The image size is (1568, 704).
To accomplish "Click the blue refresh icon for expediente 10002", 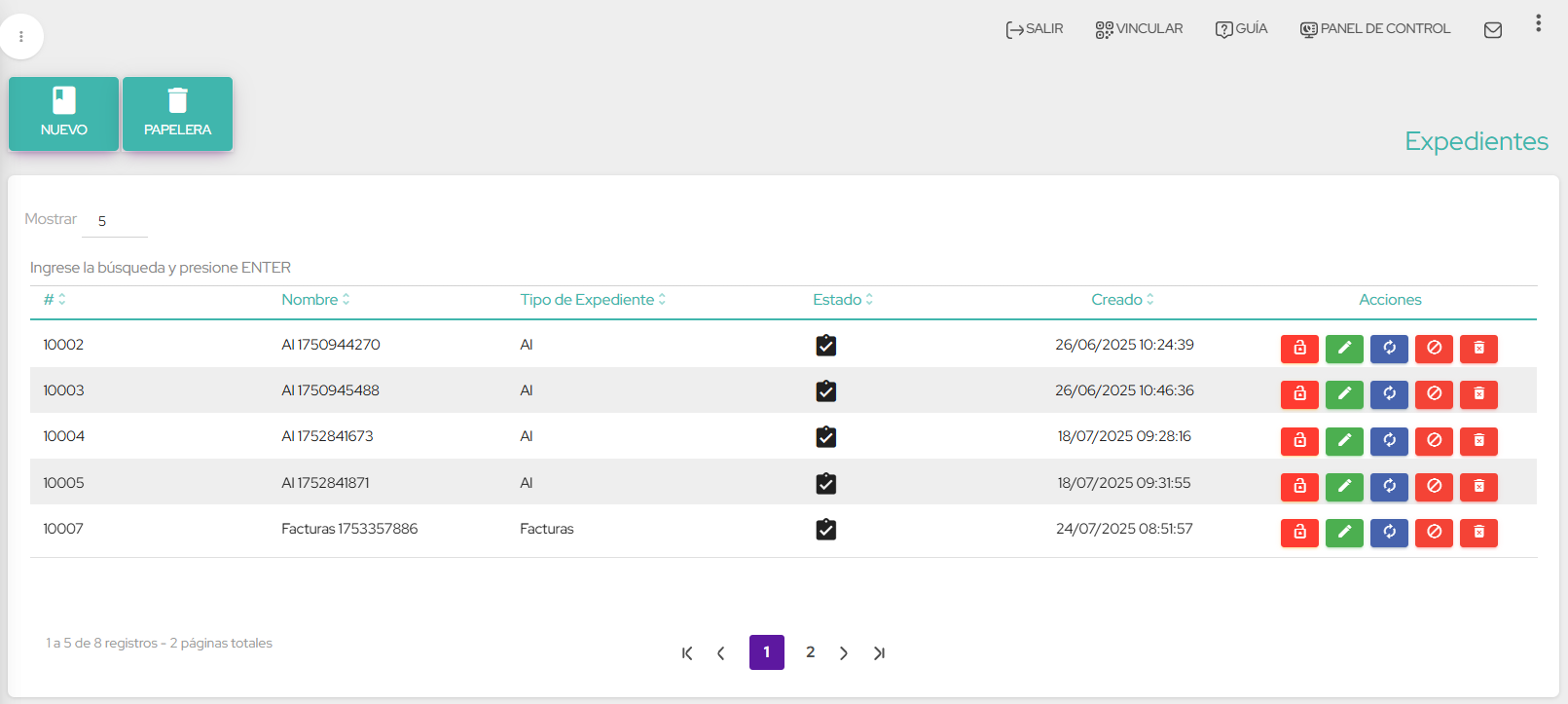I will click(x=1389, y=348).
